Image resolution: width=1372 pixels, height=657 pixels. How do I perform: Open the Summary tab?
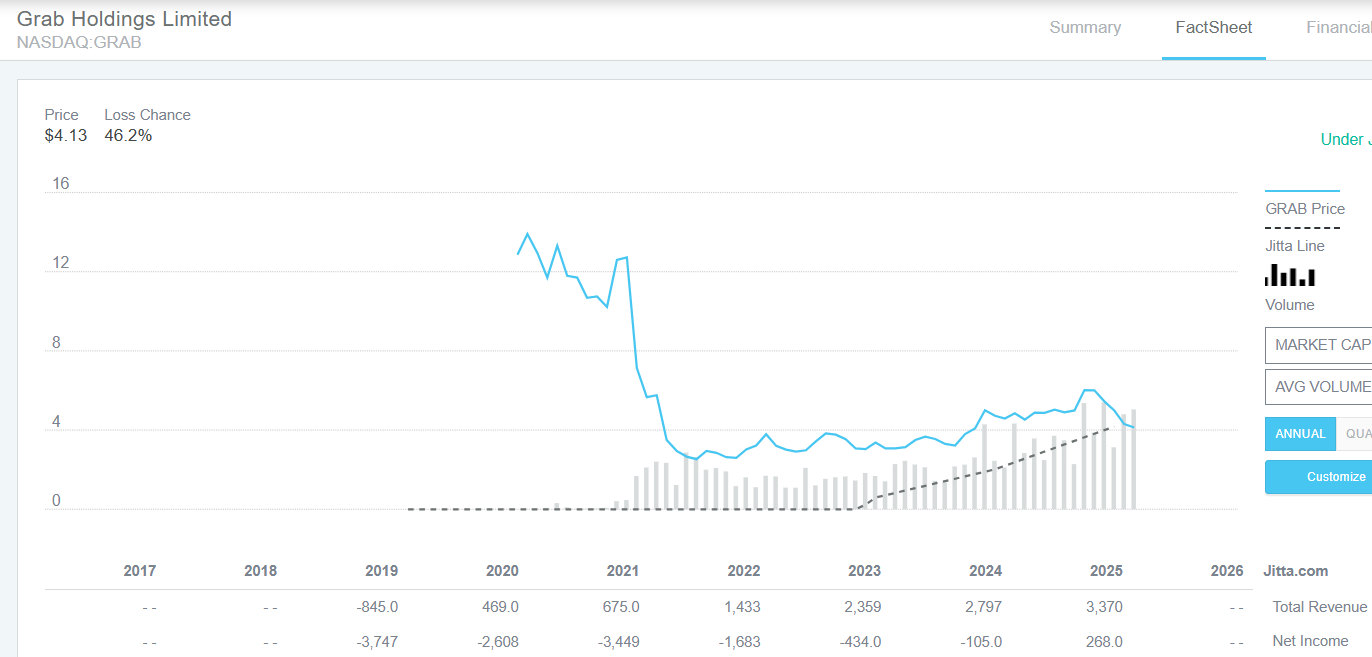coord(1085,28)
